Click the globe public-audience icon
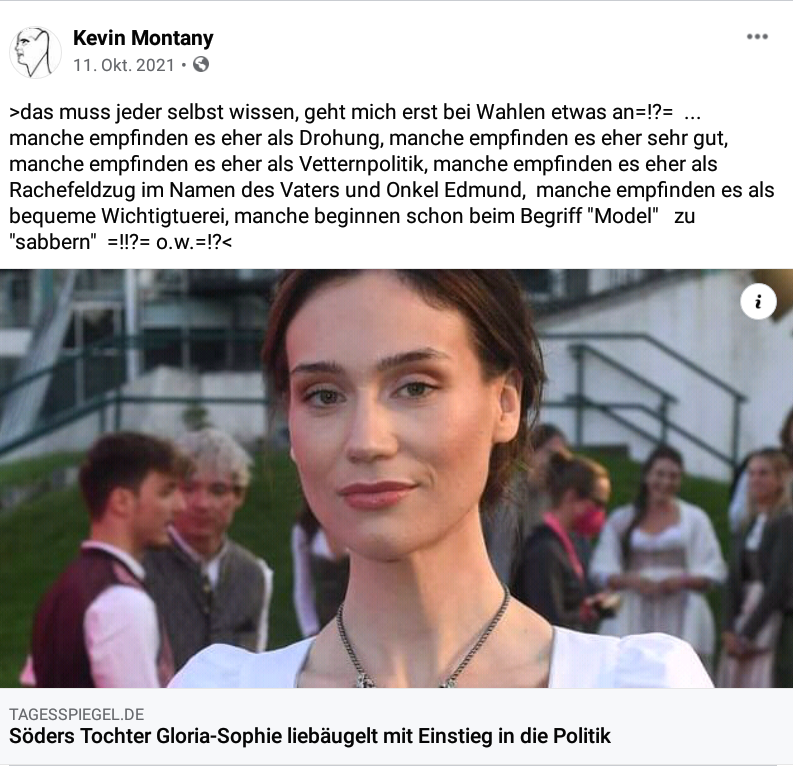The height and width of the screenshot is (767, 793). click(x=201, y=65)
